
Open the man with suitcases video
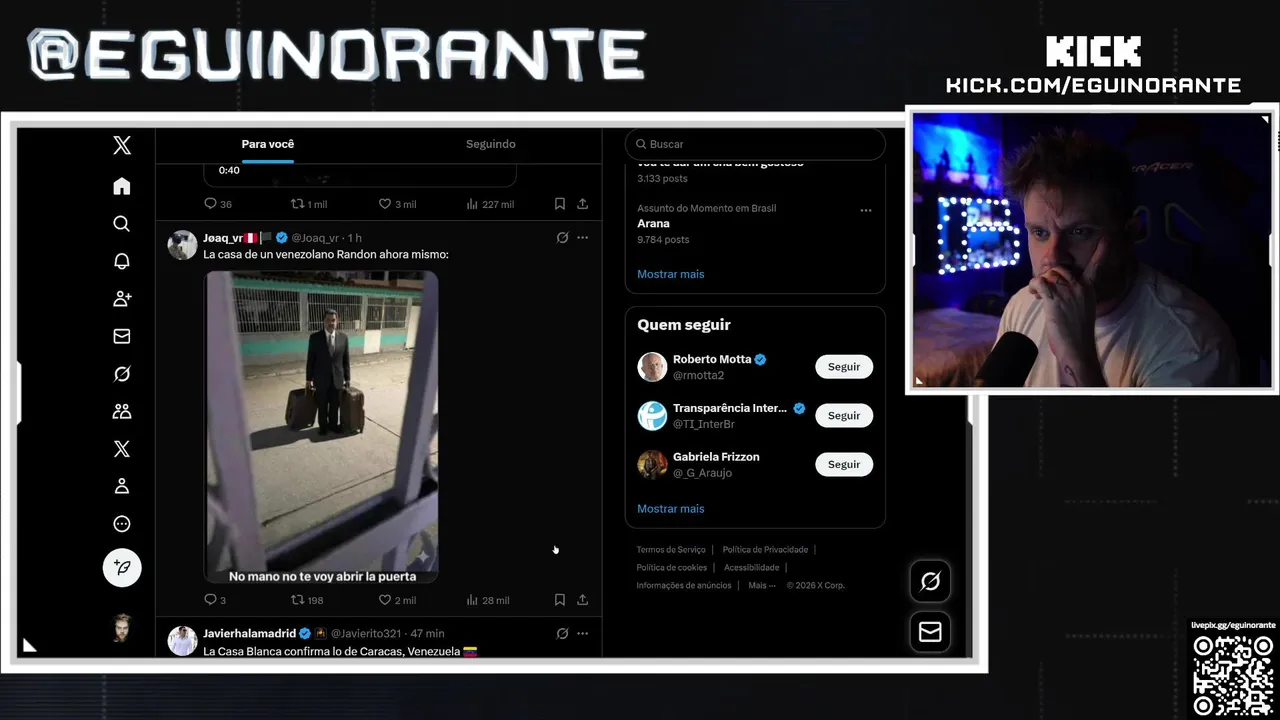click(321, 427)
